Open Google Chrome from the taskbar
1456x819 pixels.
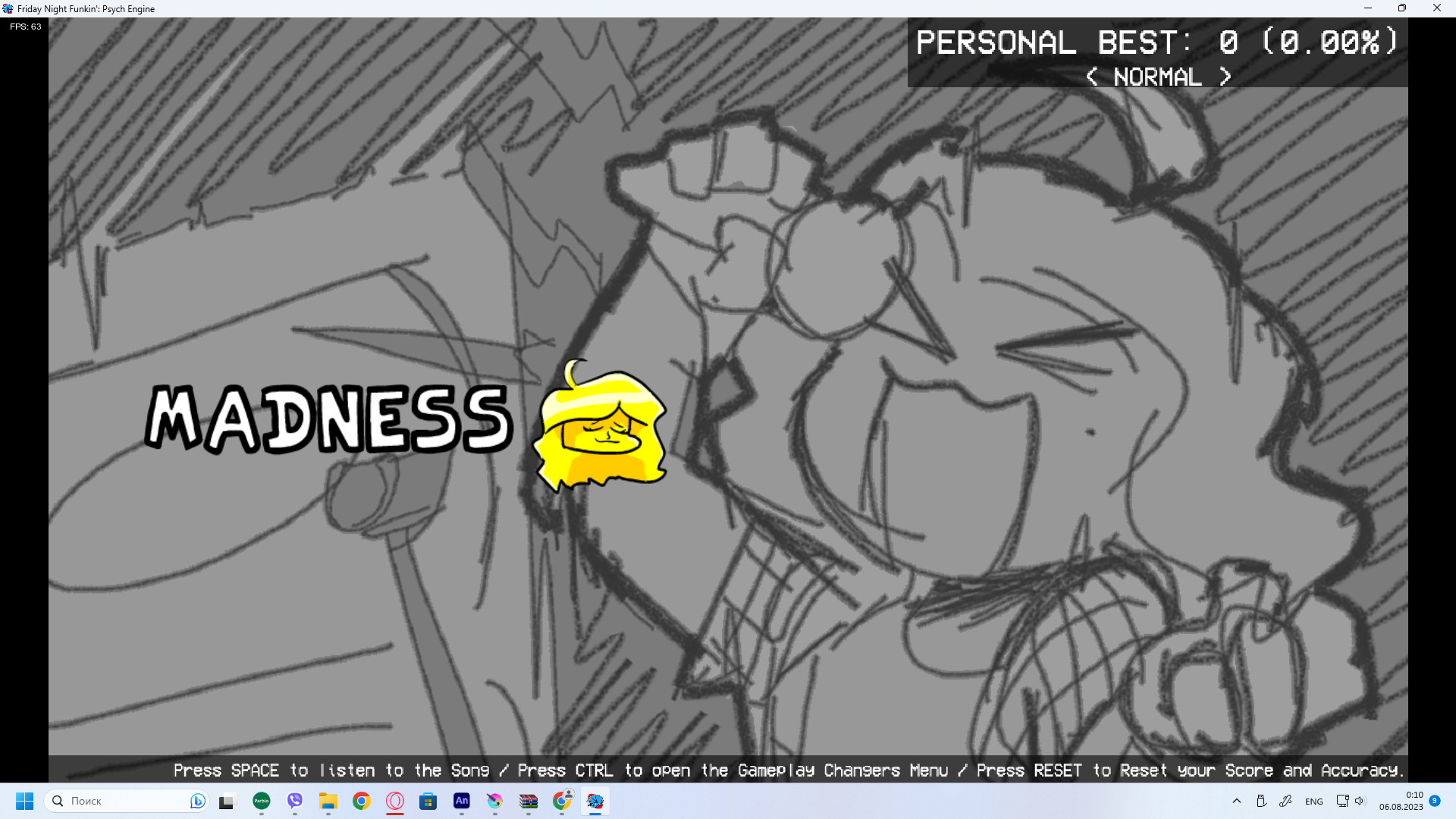(x=362, y=801)
